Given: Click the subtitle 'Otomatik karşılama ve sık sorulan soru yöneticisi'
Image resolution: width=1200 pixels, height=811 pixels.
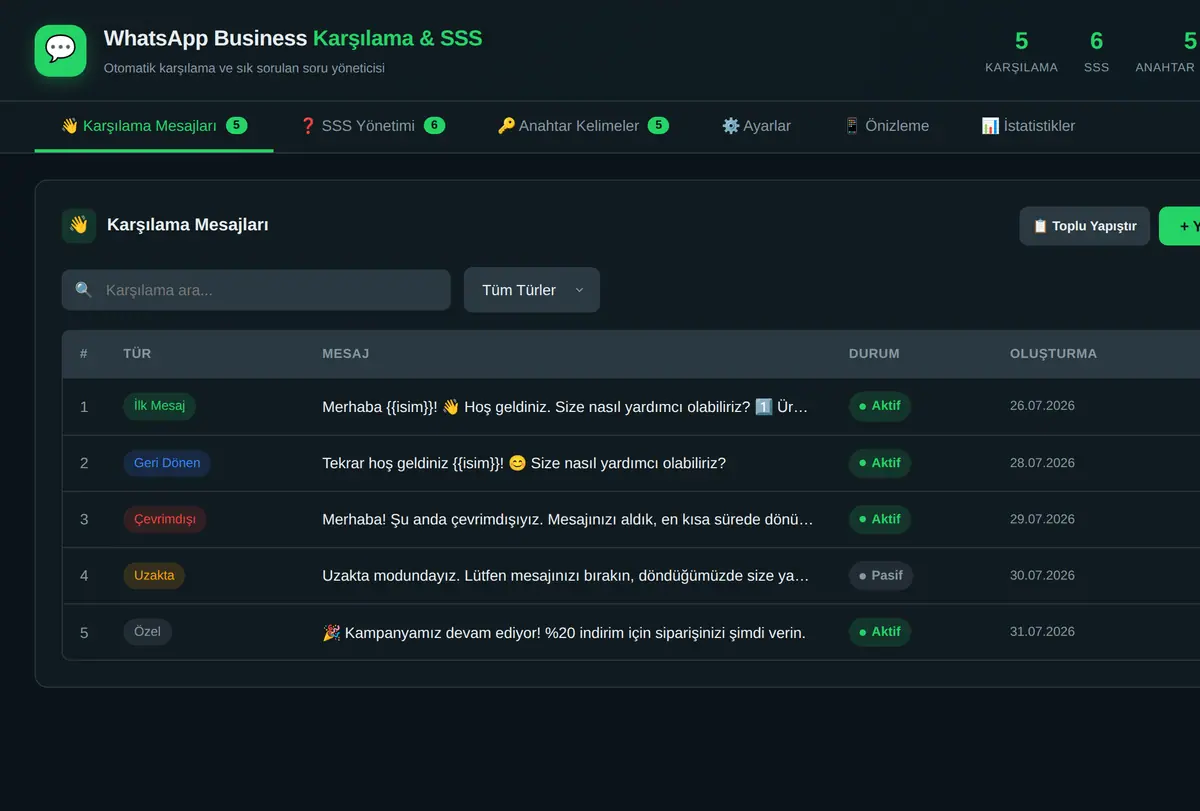Looking at the screenshot, I should [x=244, y=68].
